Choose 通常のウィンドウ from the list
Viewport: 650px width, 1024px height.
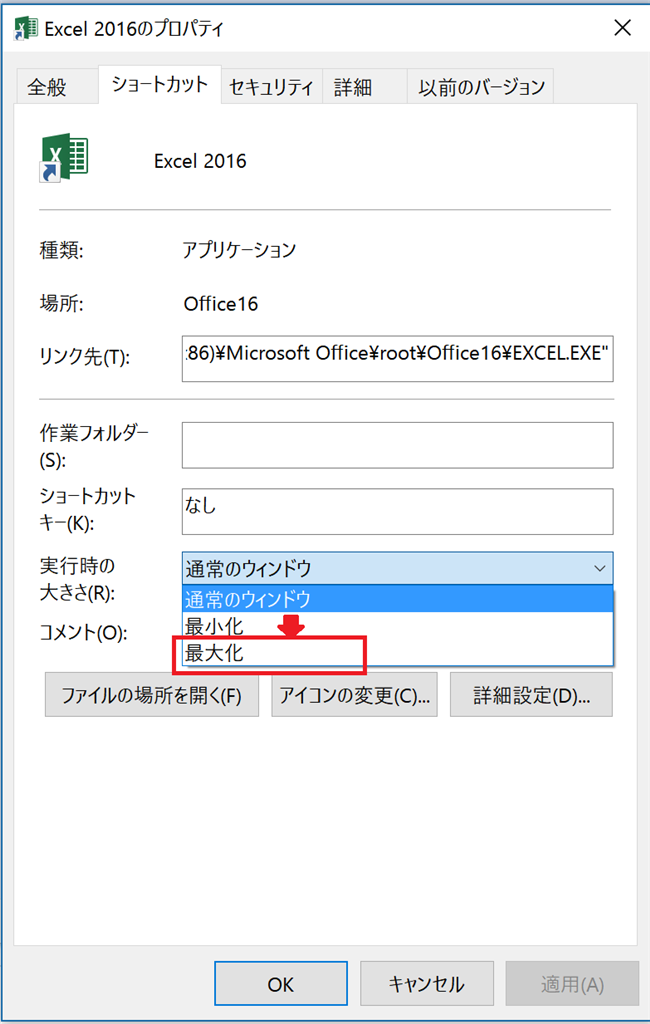click(x=397, y=598)
